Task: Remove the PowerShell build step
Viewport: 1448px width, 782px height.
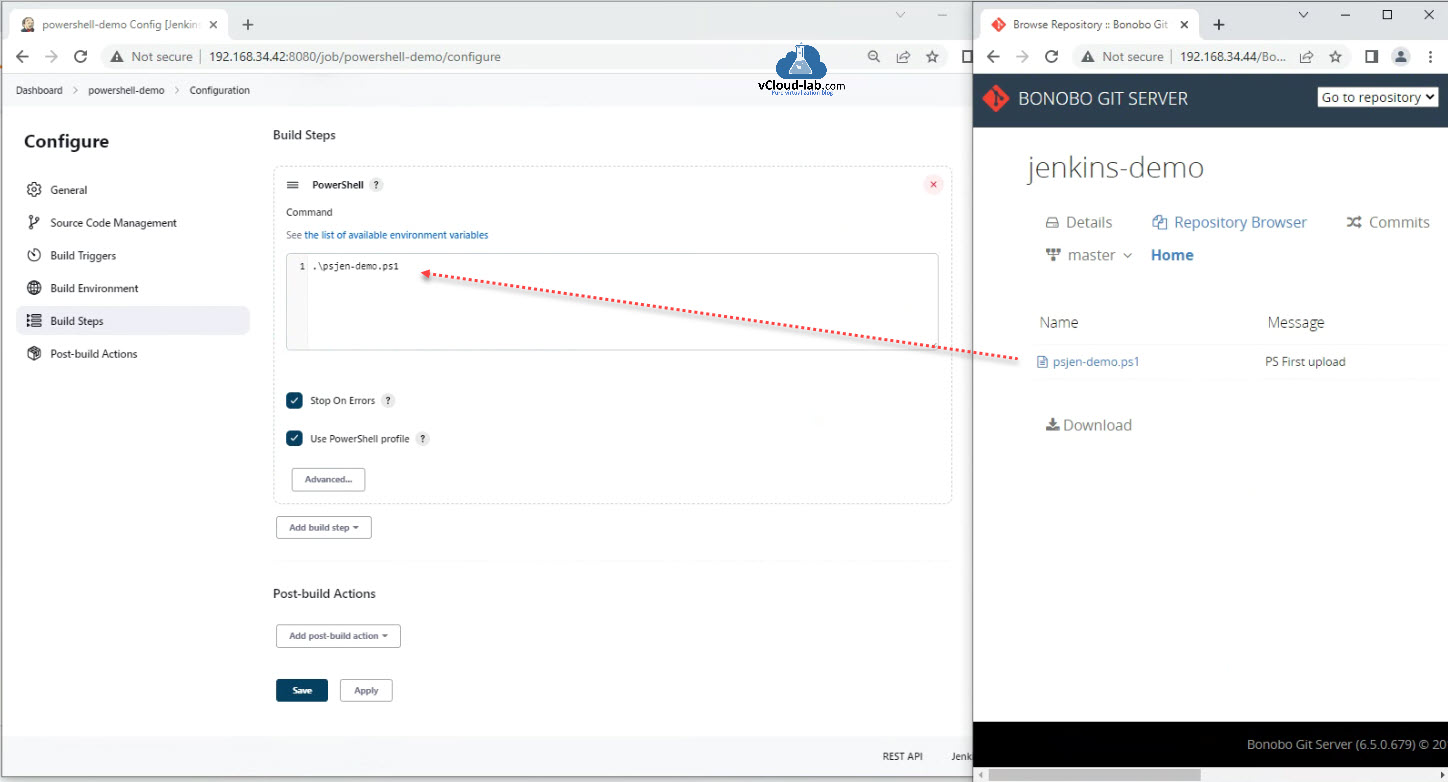Action: pyautogui.click(x=933, y=185)
